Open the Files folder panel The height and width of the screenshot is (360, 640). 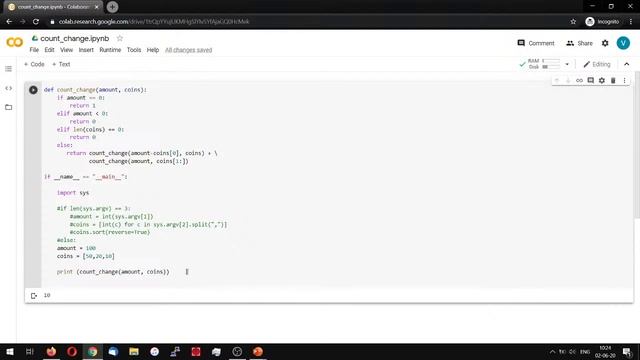click(x=9, y=107)
